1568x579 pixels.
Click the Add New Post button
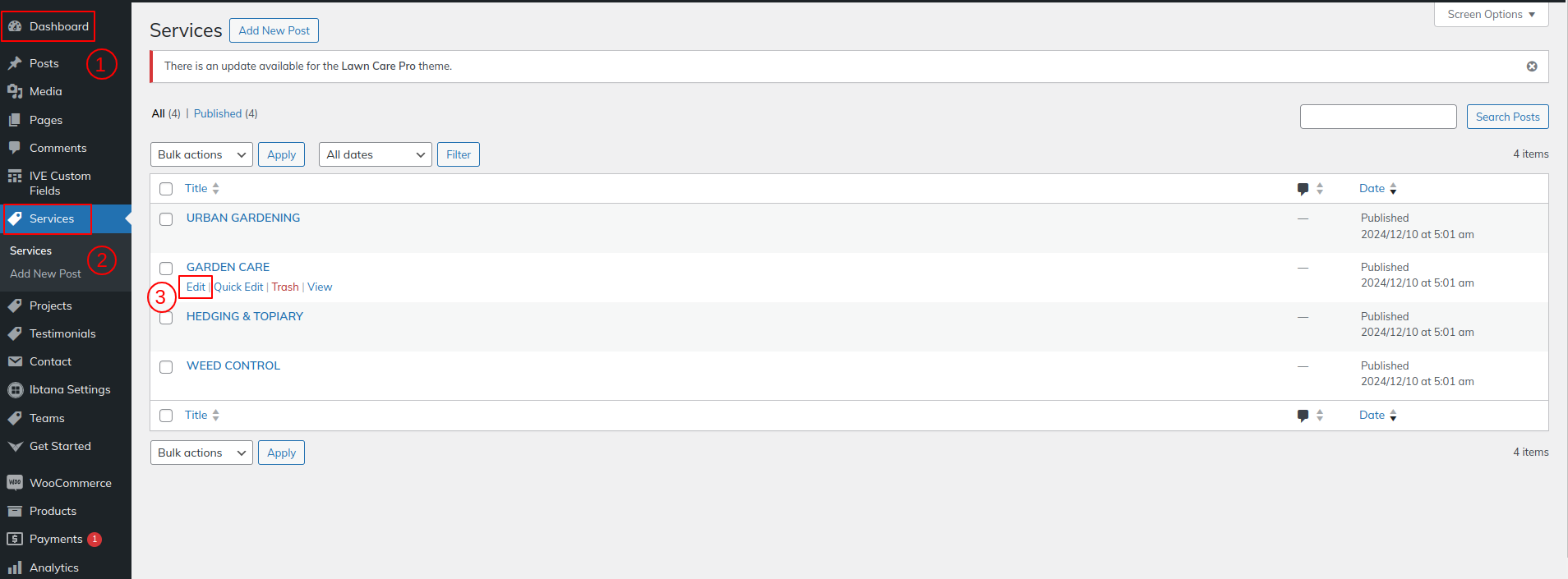[274, 30]
